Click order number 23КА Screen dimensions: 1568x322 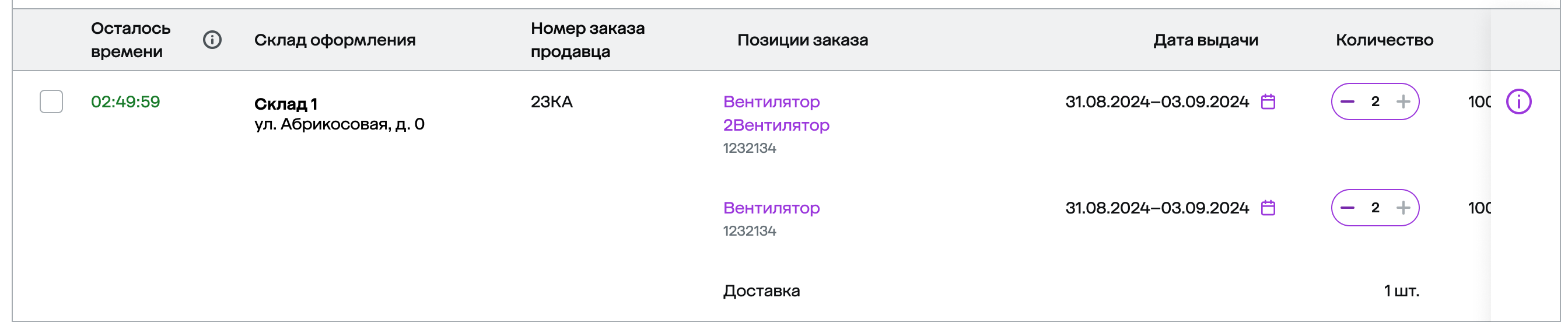(551, 101)
